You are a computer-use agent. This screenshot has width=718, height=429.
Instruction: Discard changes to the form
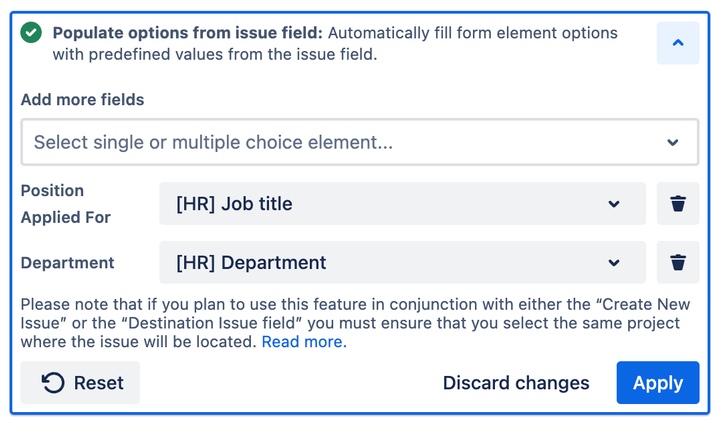point(516,383)
